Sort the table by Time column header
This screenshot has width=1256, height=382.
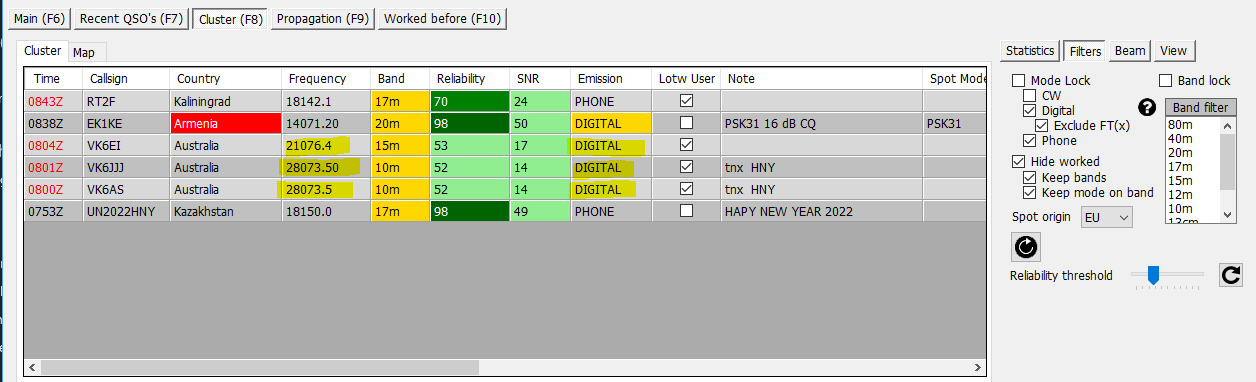click(x=54, y=78)
